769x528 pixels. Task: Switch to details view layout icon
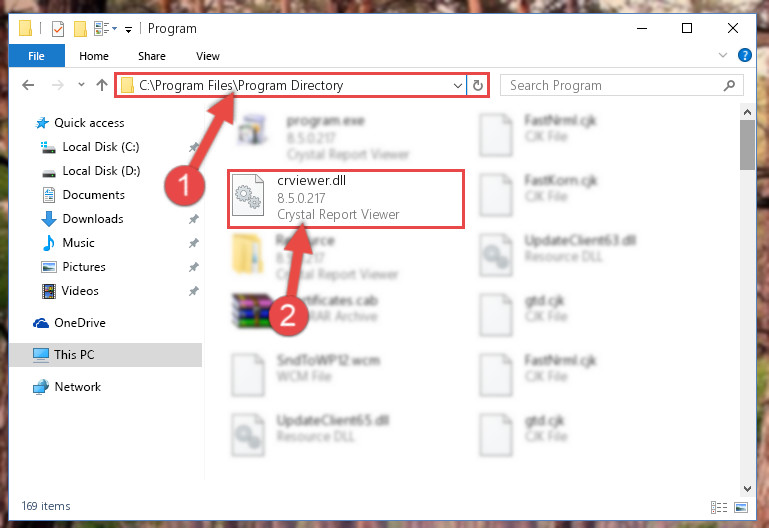coord(719,507)
